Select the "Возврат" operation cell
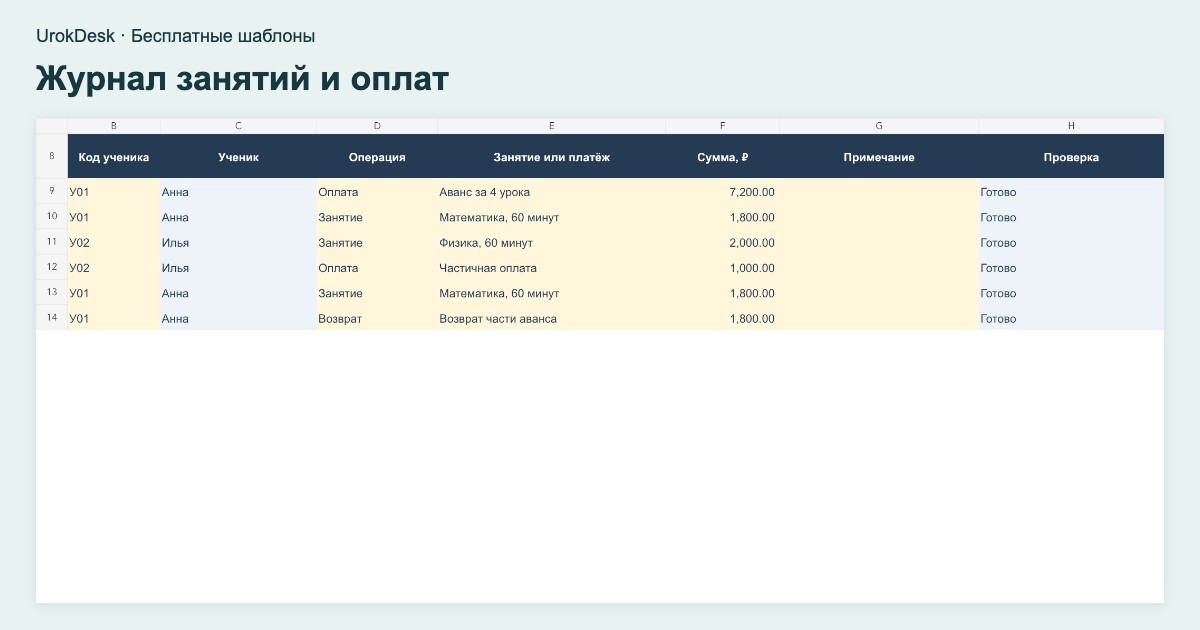The height and width of the screenshot is (630, 1200). coord(377,319)
